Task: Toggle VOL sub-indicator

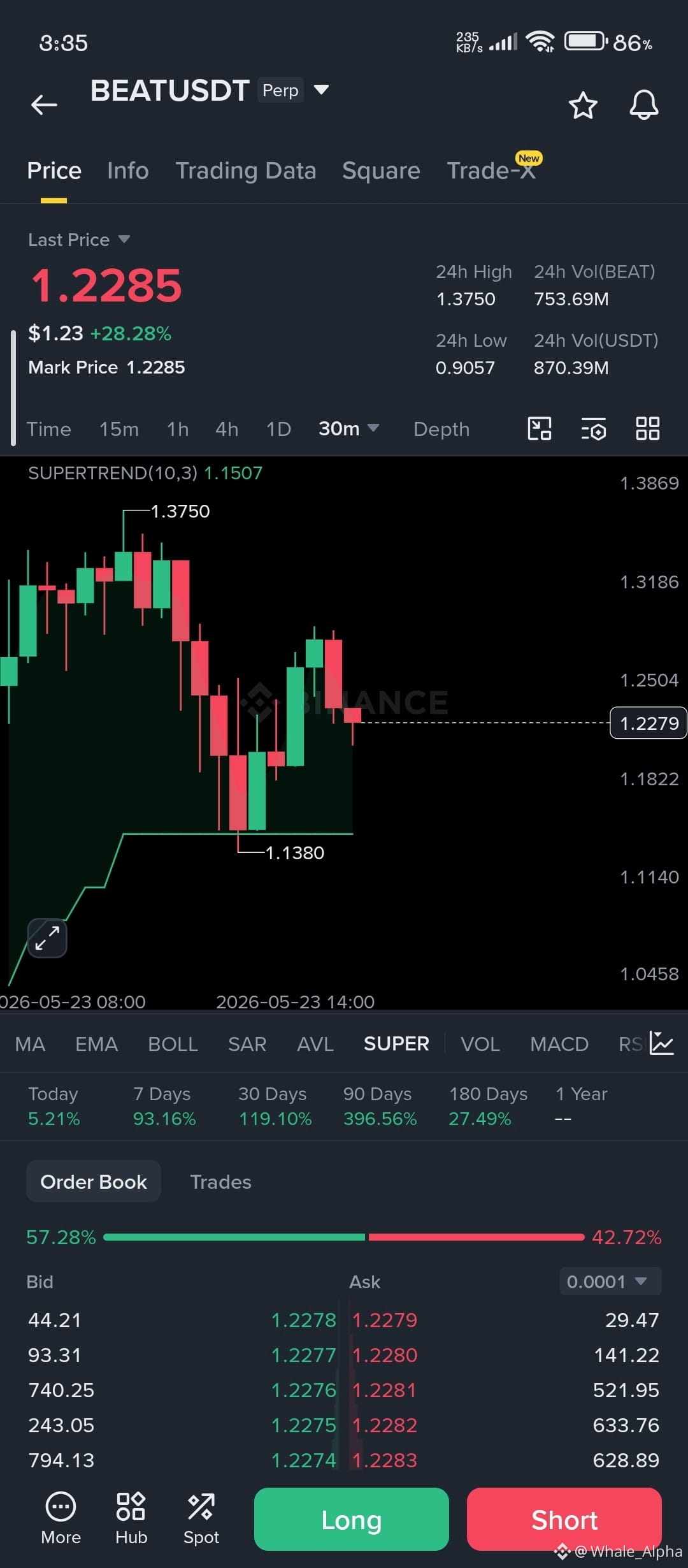Action: [x=480, y=1044]
